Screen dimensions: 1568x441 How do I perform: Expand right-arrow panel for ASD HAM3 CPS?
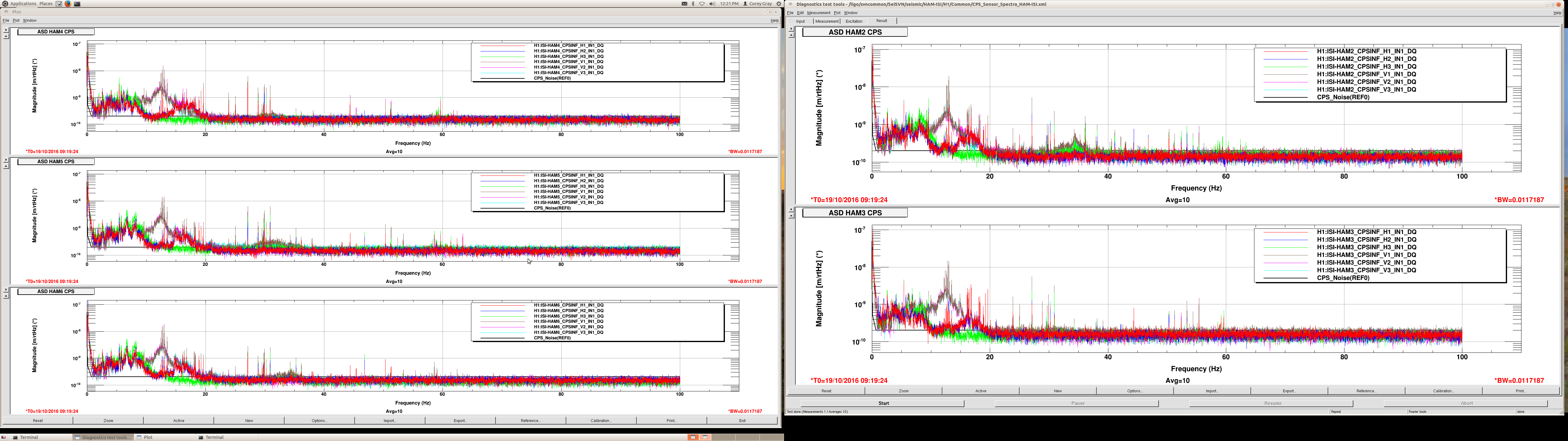[791, 209]
